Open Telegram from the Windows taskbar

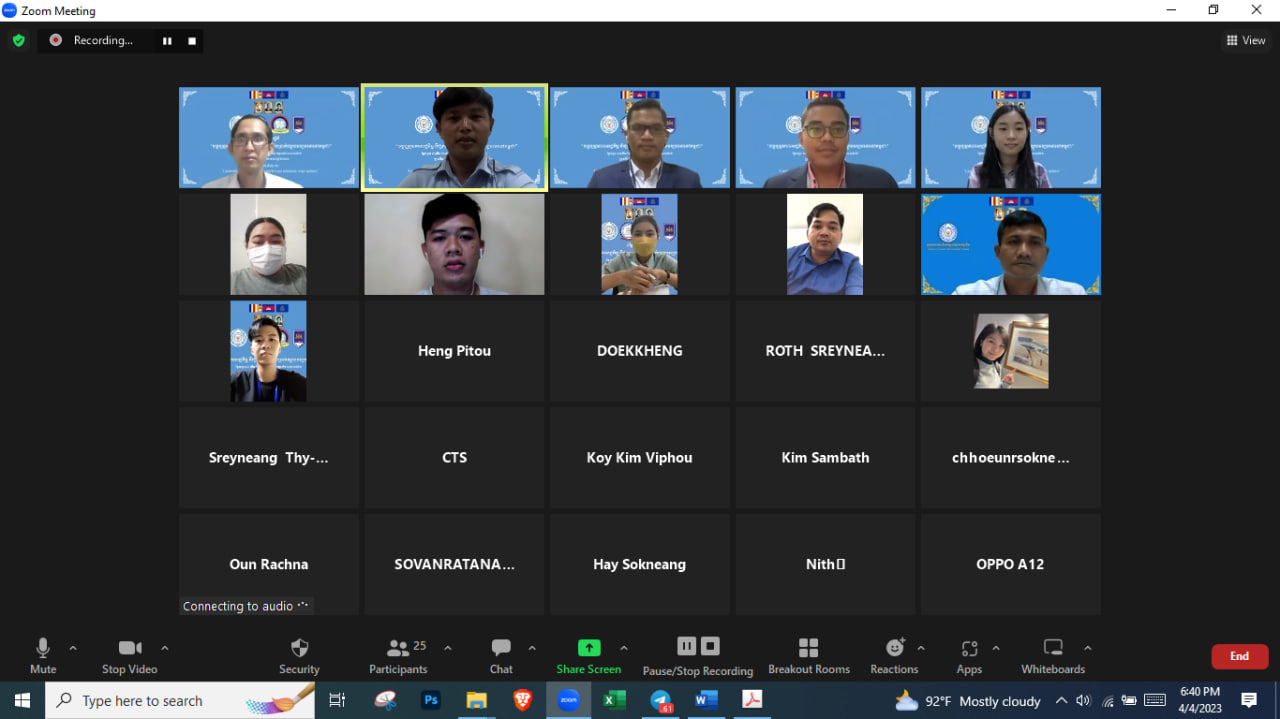[660, 701]
